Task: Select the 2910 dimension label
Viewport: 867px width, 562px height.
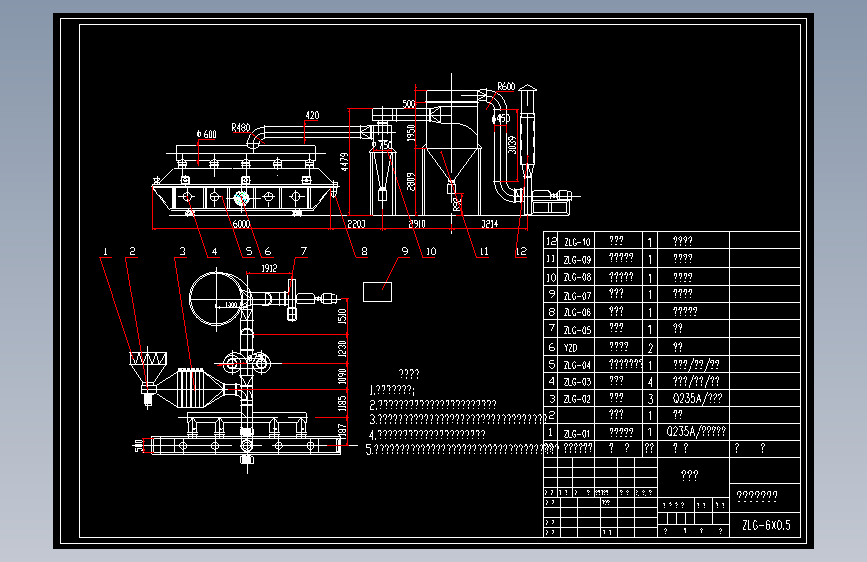Action: tap(417, 224)
